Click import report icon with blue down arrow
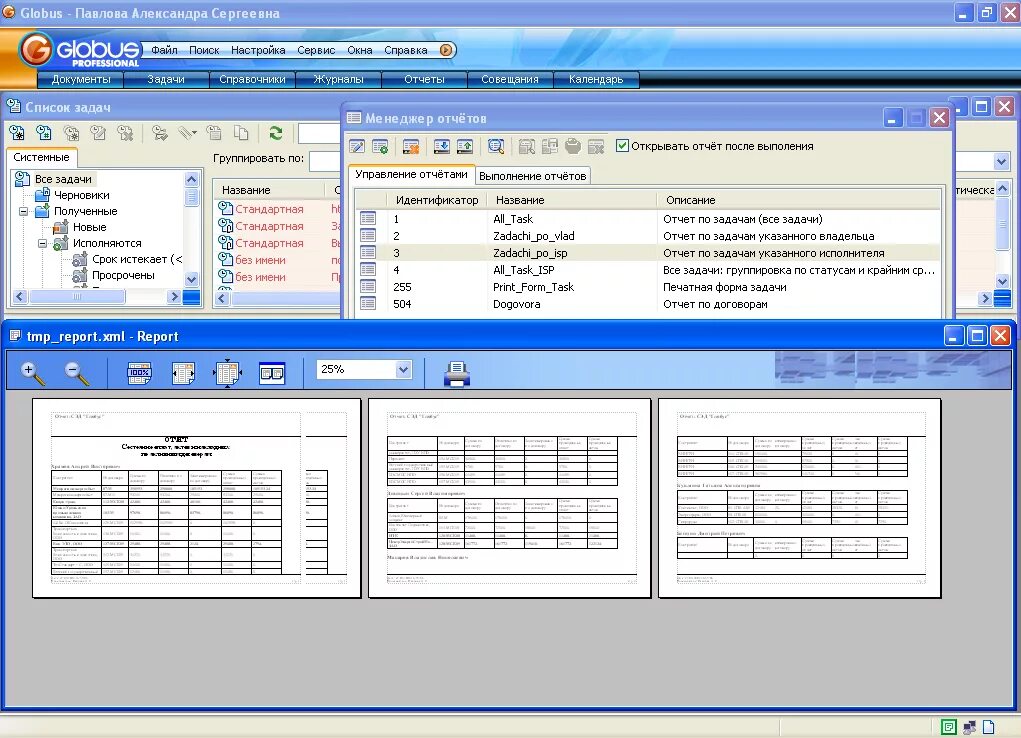This screenshot has height=738, width=1021. (x=441, y=147)
